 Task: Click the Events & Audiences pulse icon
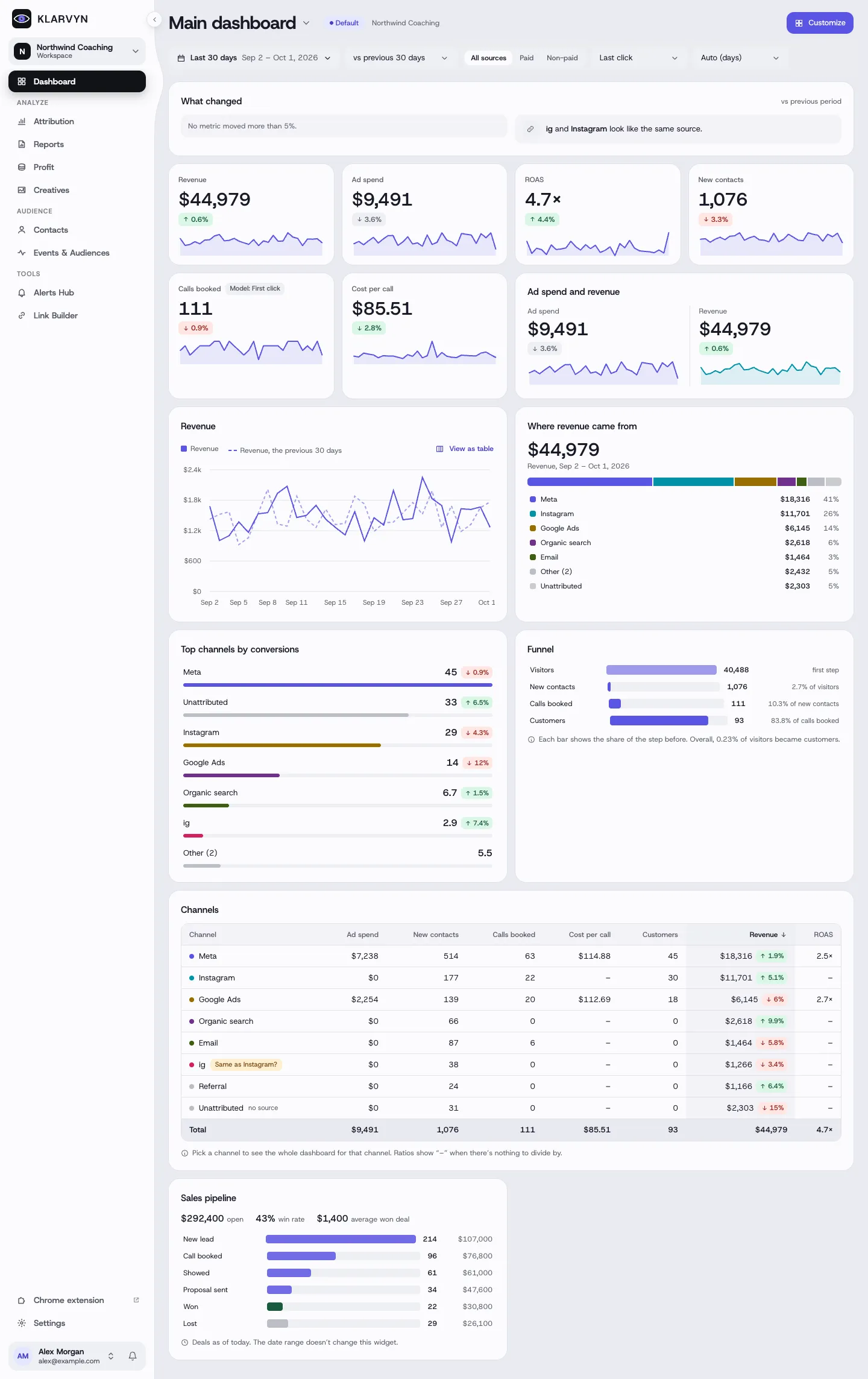point(22,253)
